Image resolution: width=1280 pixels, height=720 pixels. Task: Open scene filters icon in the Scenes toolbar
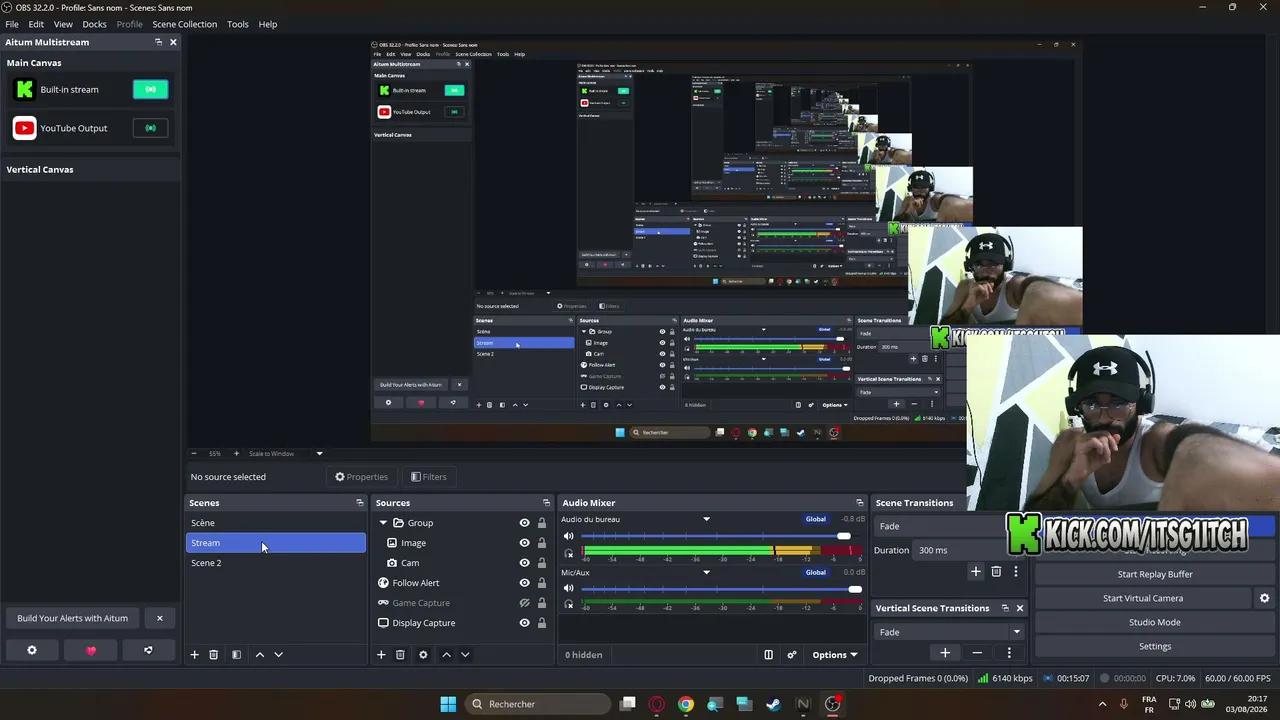click(x=237, y=655)
